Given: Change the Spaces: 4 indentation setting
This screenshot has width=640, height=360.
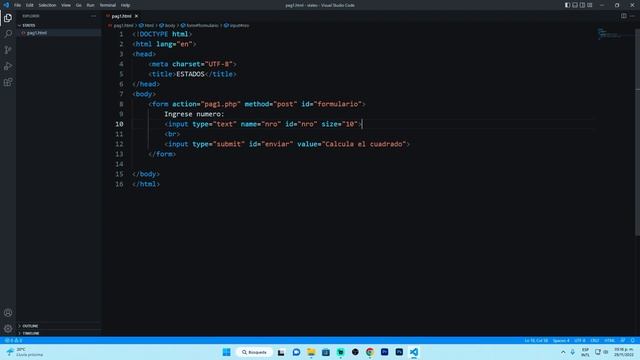Looking at the screenshot, I should point(561,340).
